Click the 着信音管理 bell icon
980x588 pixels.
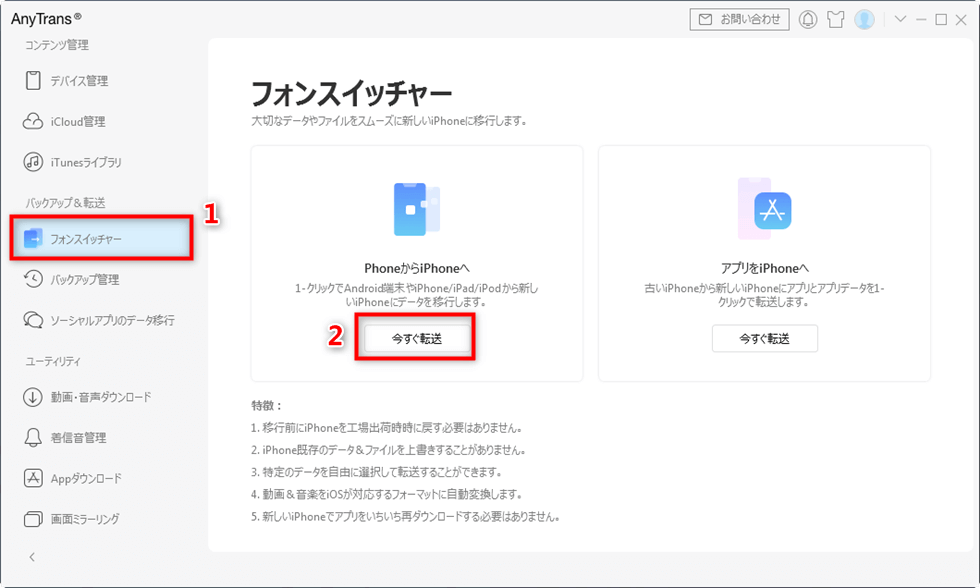coord(33,437)
